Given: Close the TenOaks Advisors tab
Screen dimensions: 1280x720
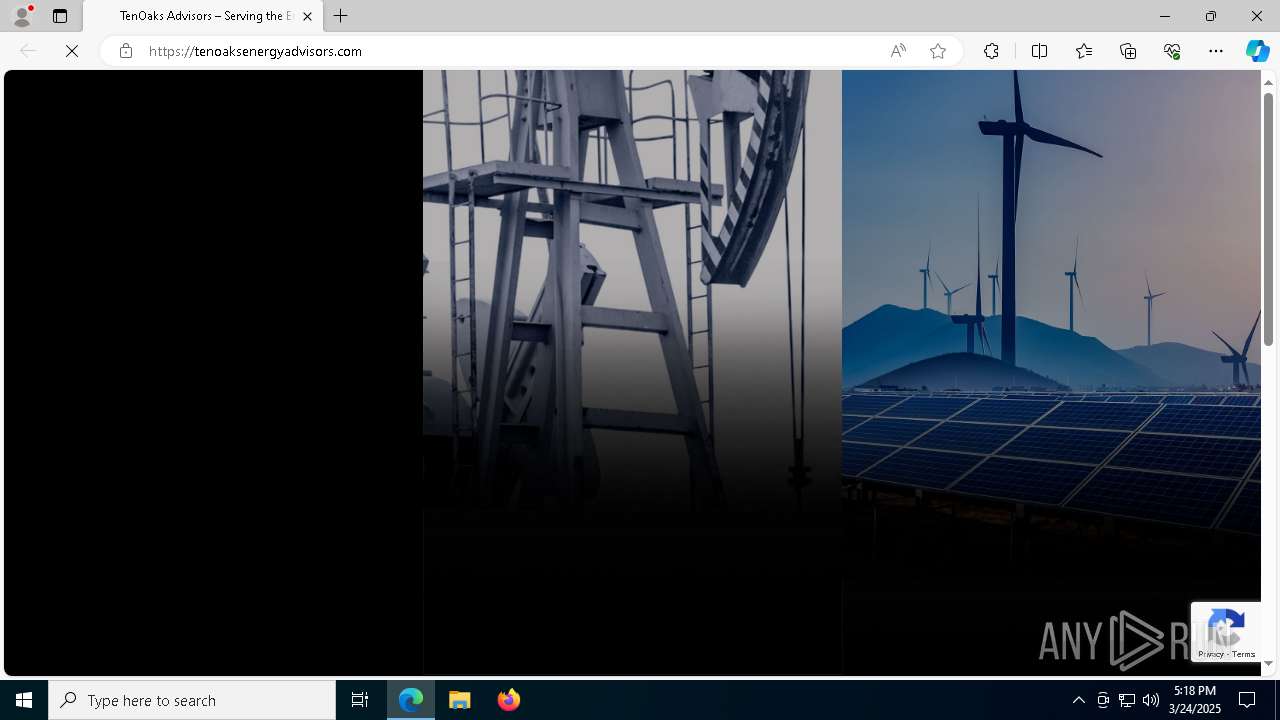Looking at the screenshot, I should pyautogui.click(x=307, y=16).
